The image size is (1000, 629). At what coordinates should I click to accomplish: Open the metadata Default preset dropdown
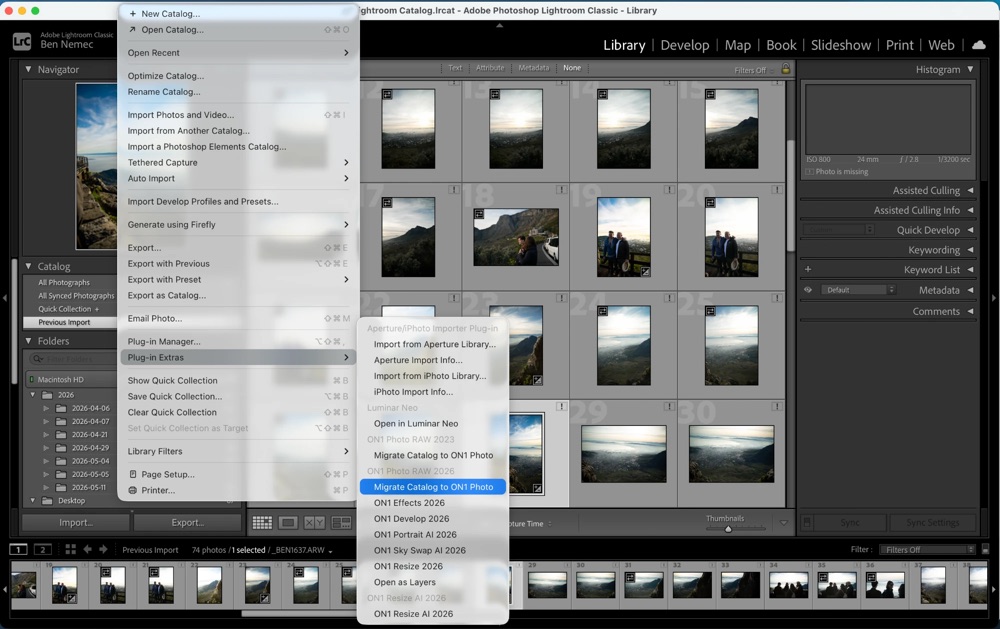click(858, 290)
